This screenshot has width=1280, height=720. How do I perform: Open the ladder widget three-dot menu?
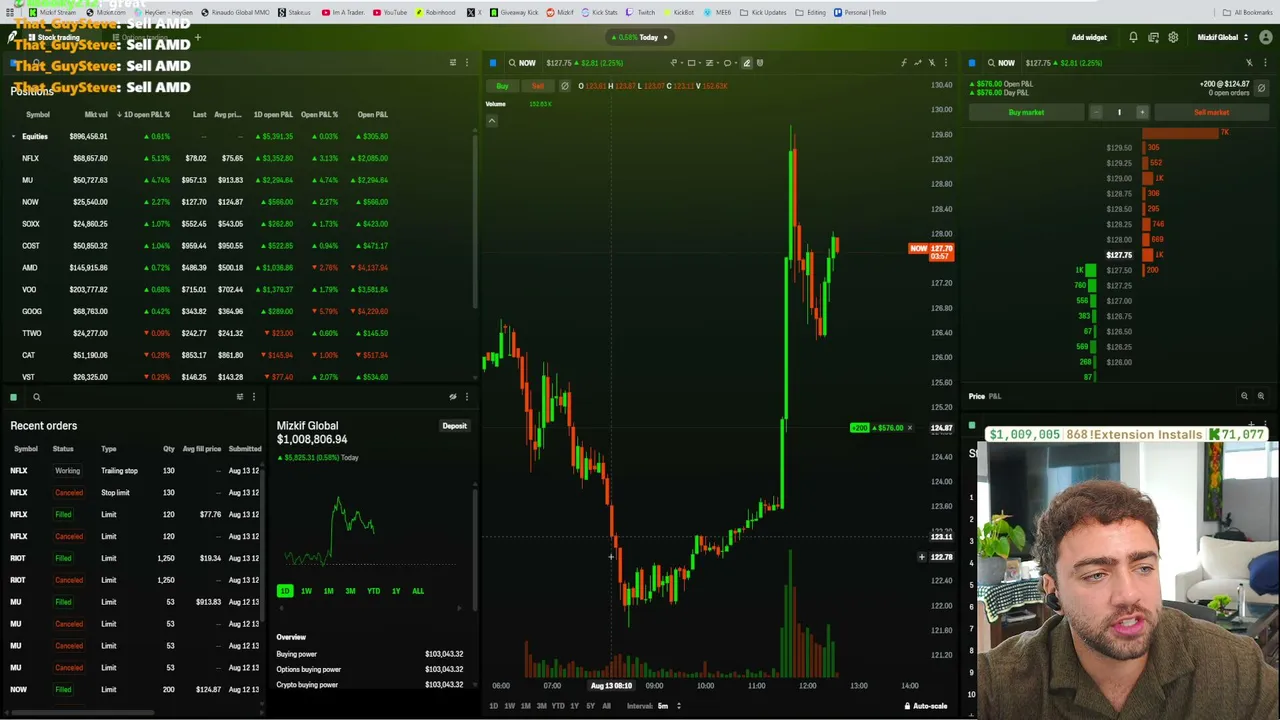tap(1265, 63)
